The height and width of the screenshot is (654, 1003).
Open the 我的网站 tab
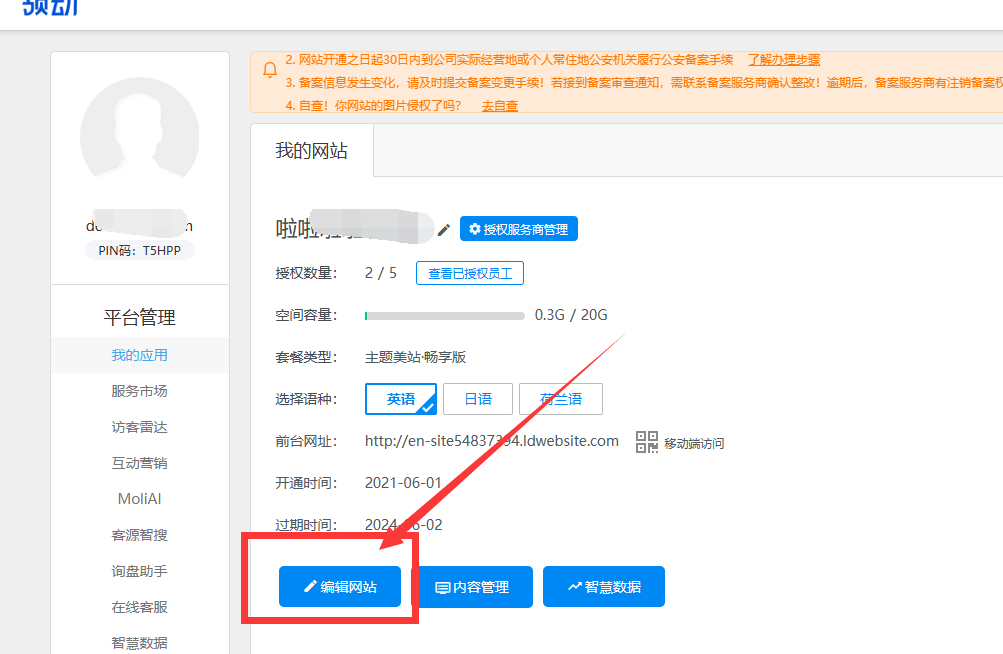click(312, 151)
